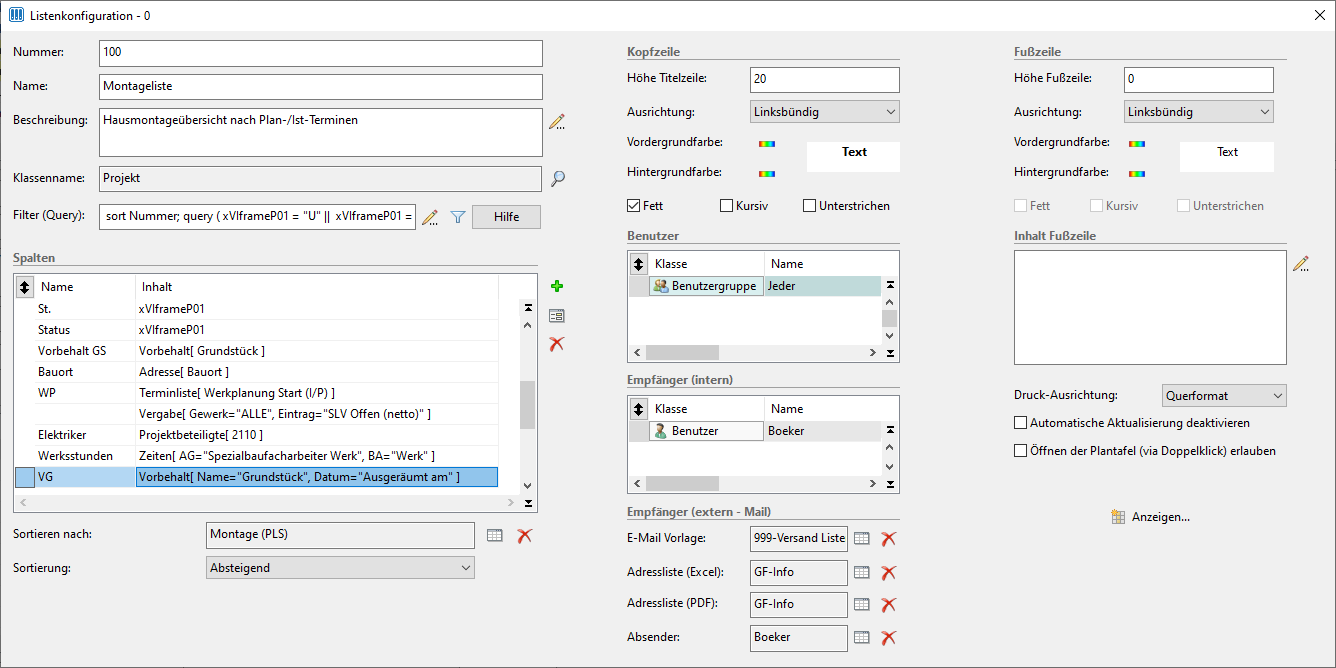1336x668 pixels.
Task: Enable Kursiv in Kopfzeile
Action: click(726, 206)
